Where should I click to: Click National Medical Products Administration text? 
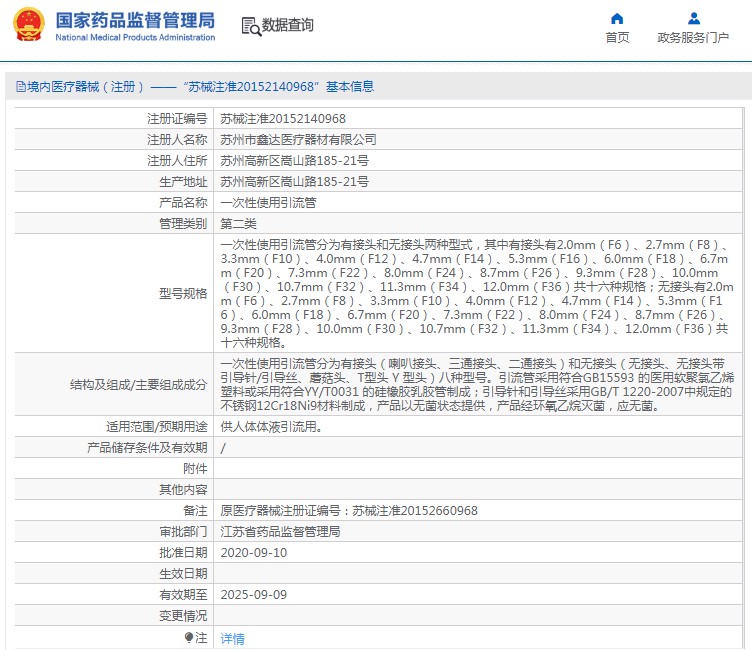click(135, 37)
